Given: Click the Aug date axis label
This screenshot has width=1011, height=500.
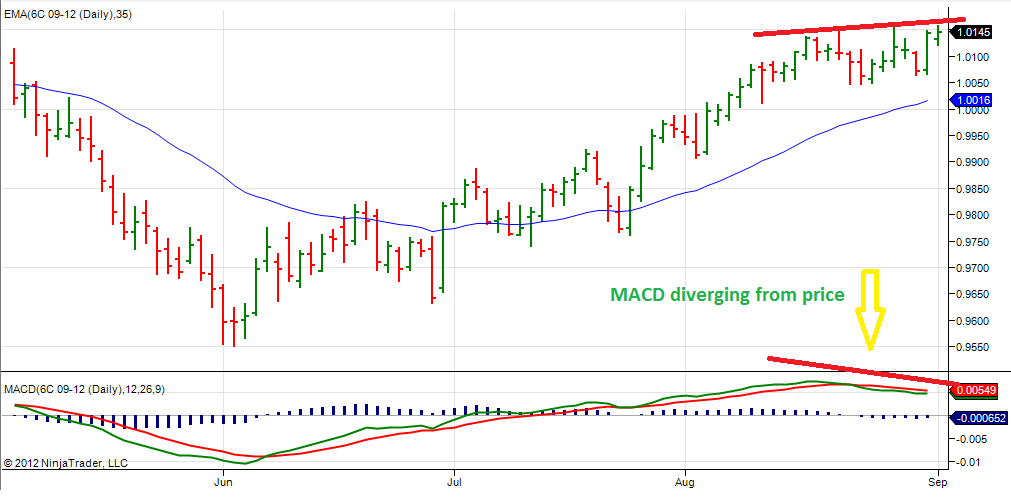Looking at the screenshot, I should coord(685,482).
